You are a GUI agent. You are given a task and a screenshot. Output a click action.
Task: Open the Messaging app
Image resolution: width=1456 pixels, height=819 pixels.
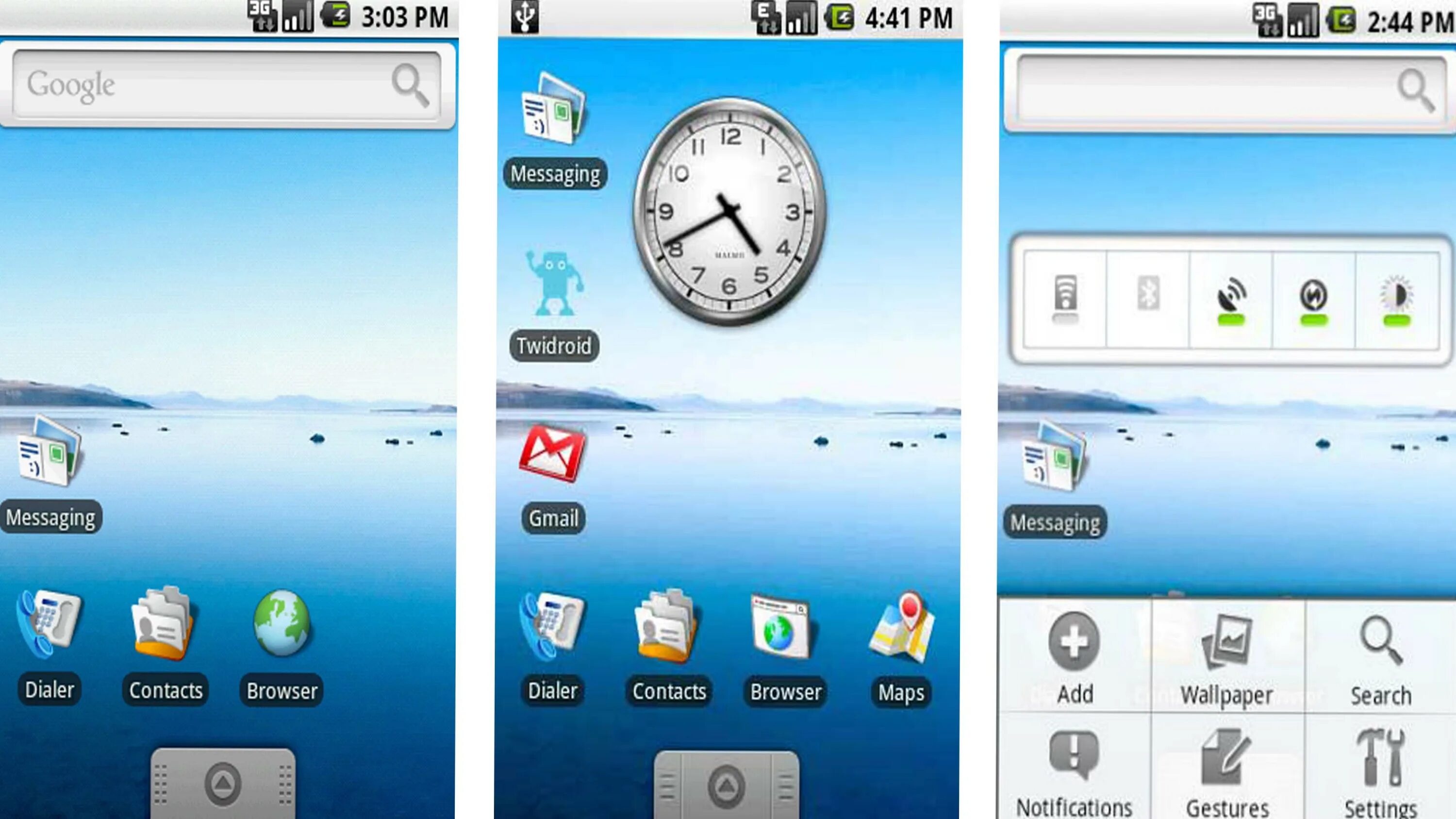pos(49,480)
